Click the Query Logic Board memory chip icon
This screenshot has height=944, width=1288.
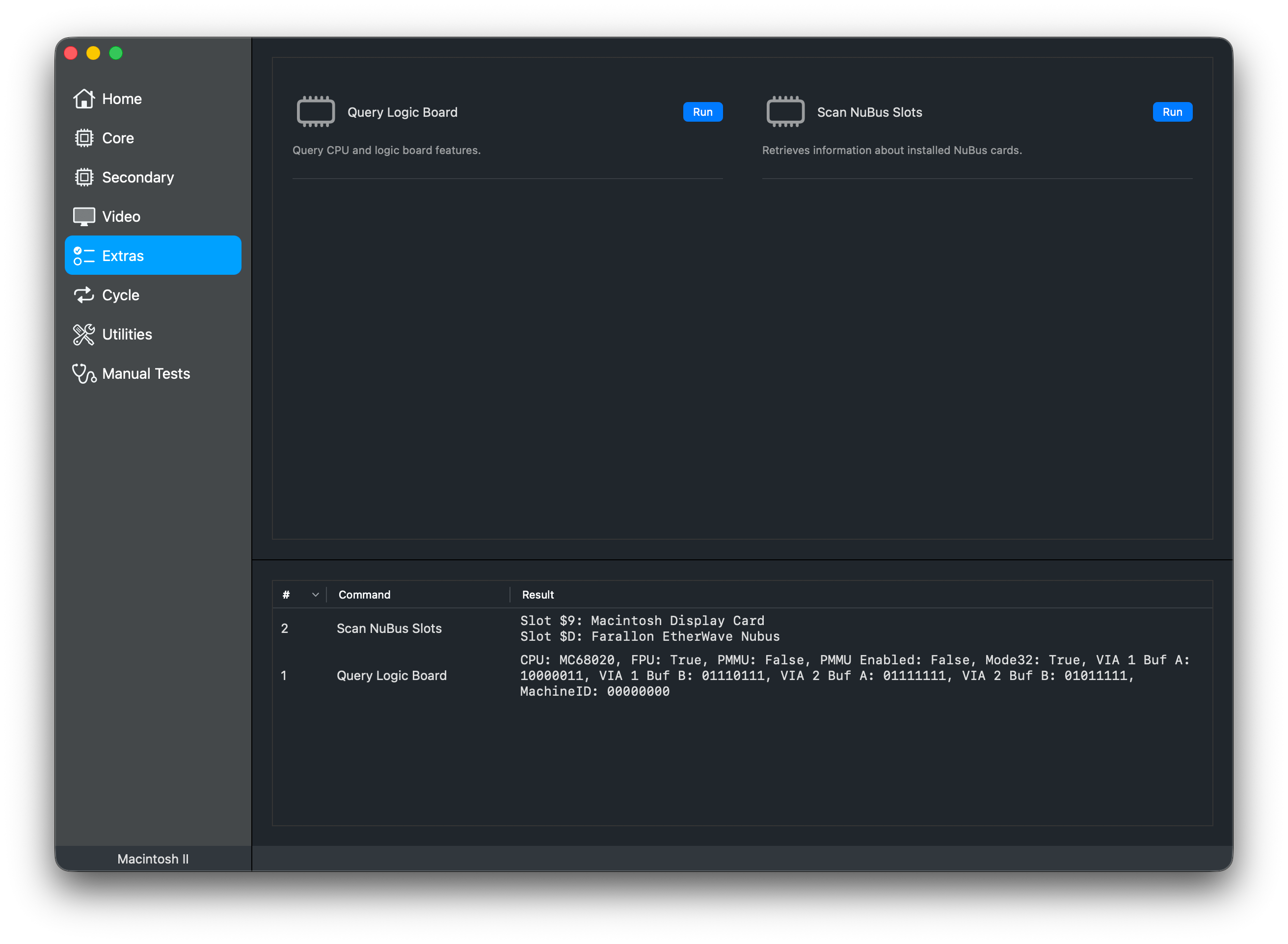(x=316, y=112)
